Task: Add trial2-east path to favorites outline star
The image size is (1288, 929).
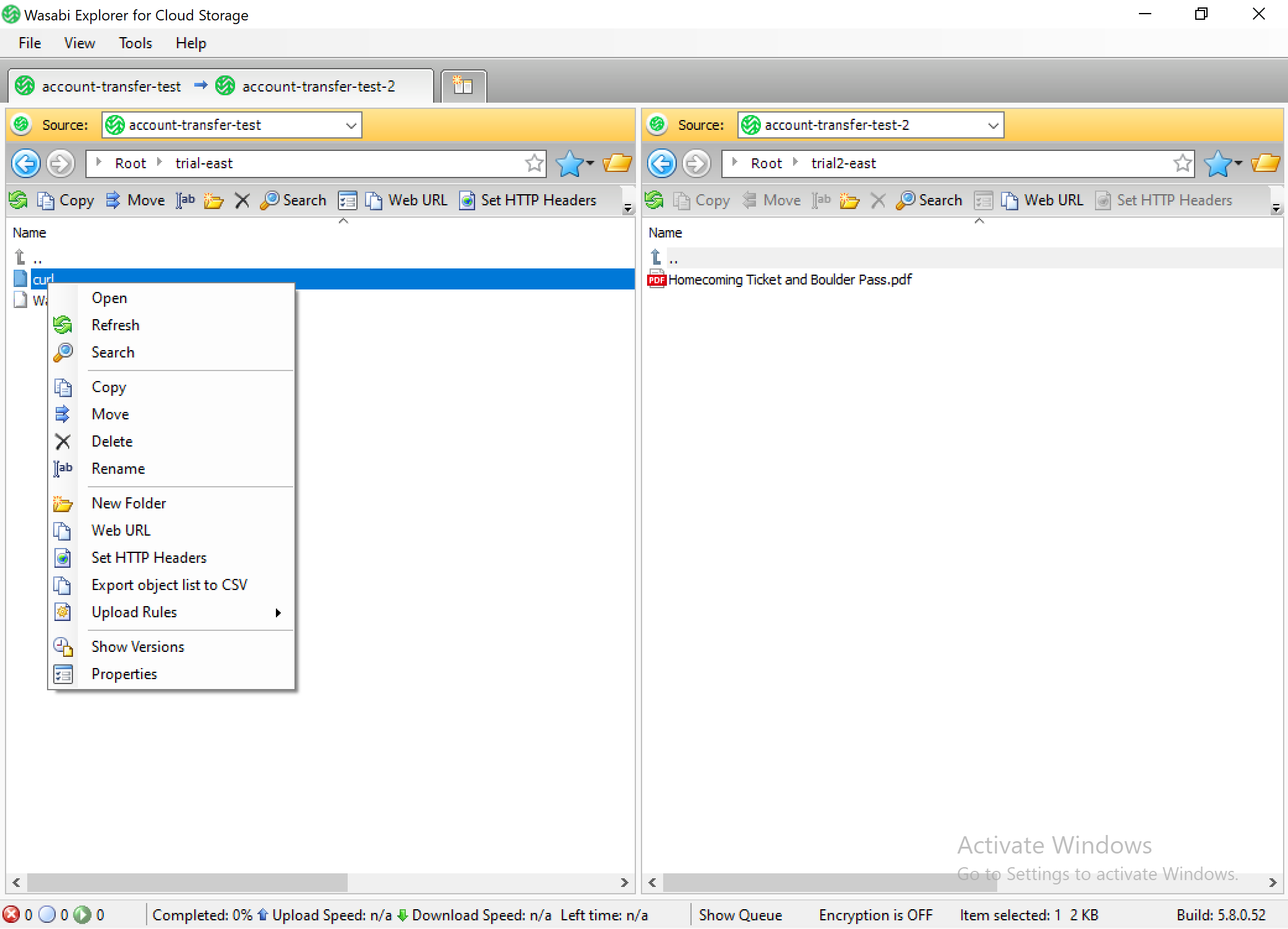Action: tap(1182, 163)
